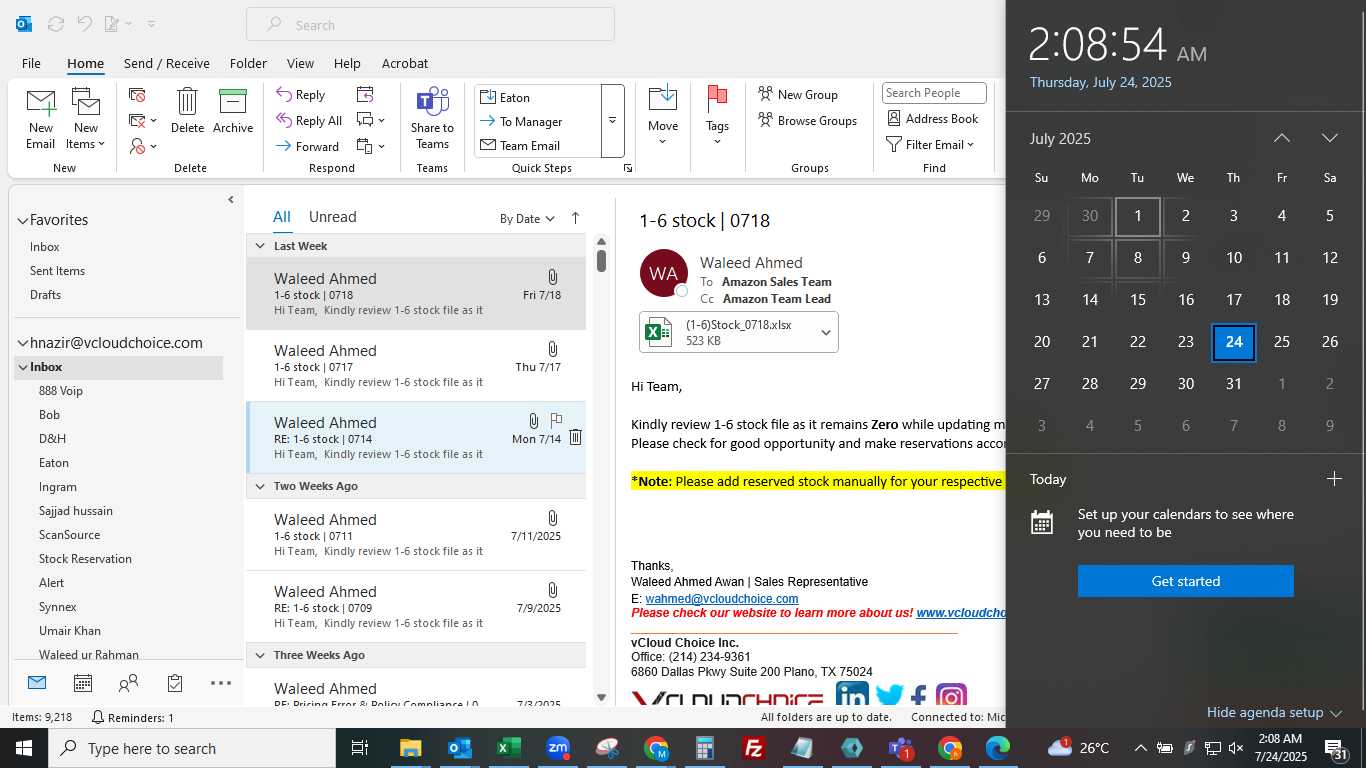The height and width of the screenshot is (768, 1366).
Task: Show All messages tab
Action: pos(282,217)
